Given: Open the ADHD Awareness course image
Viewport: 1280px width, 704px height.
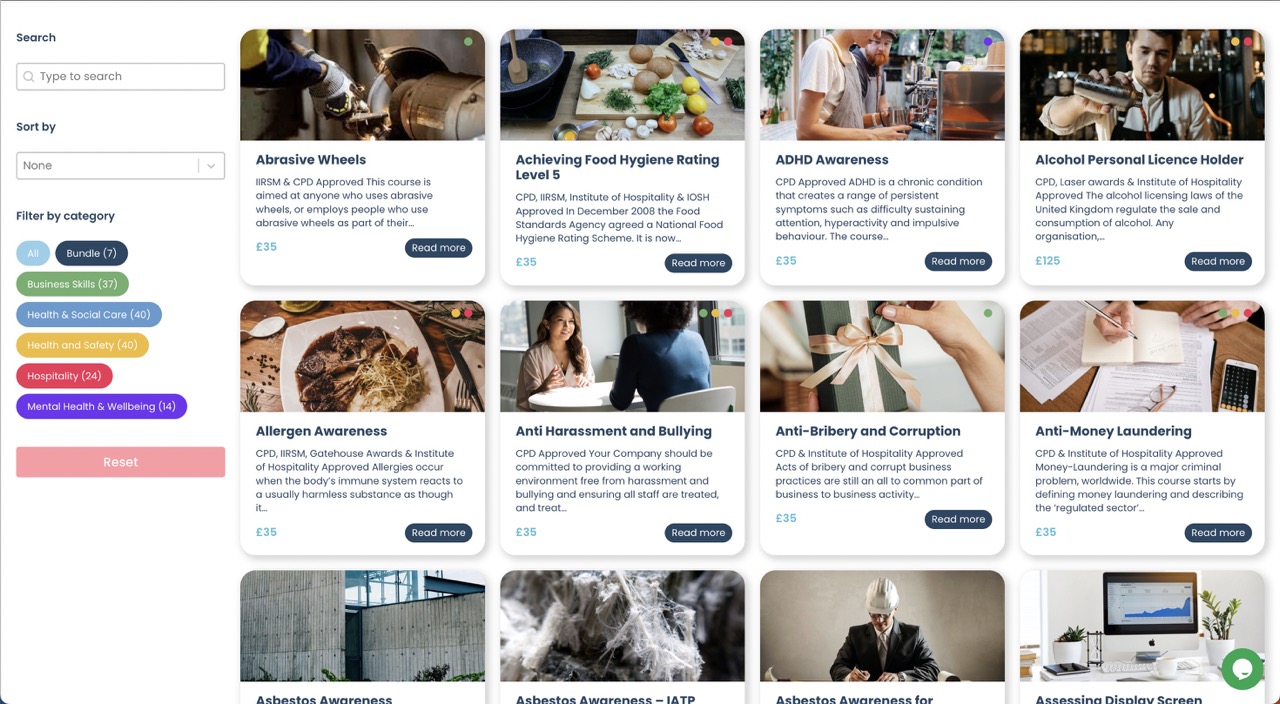Looking at the screenshot, I should pyautogui.click(x=882, y=85).
